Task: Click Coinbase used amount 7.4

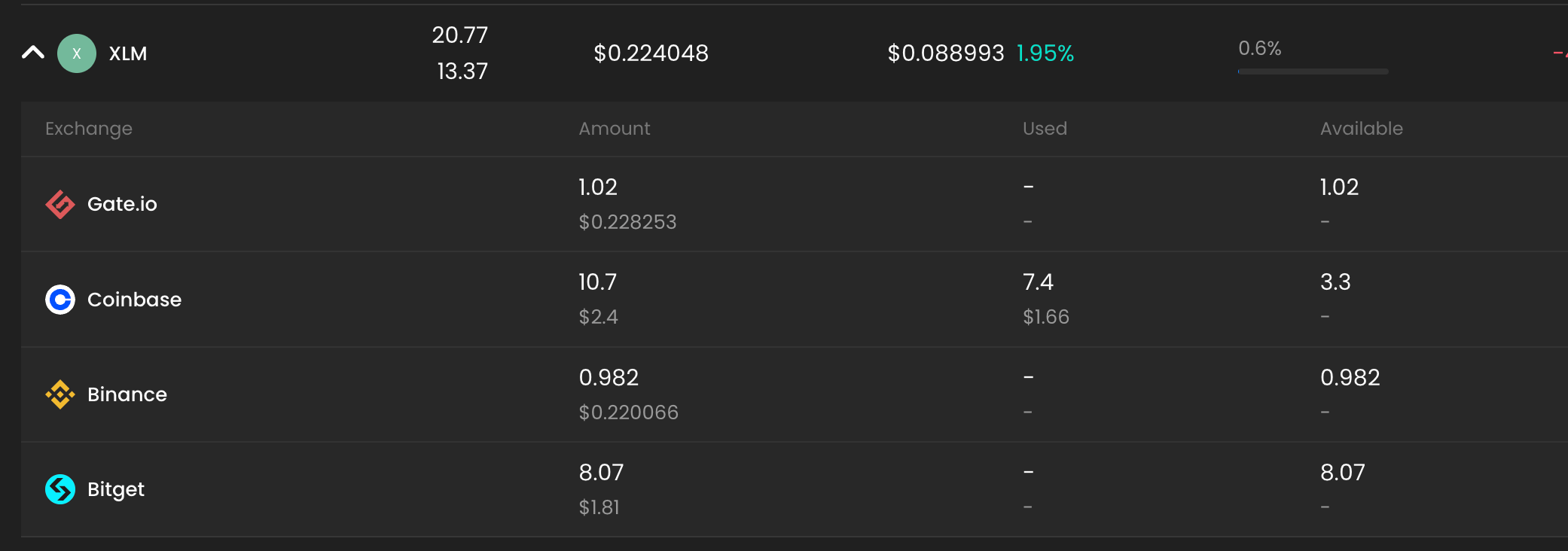Action: point(1038,282)
